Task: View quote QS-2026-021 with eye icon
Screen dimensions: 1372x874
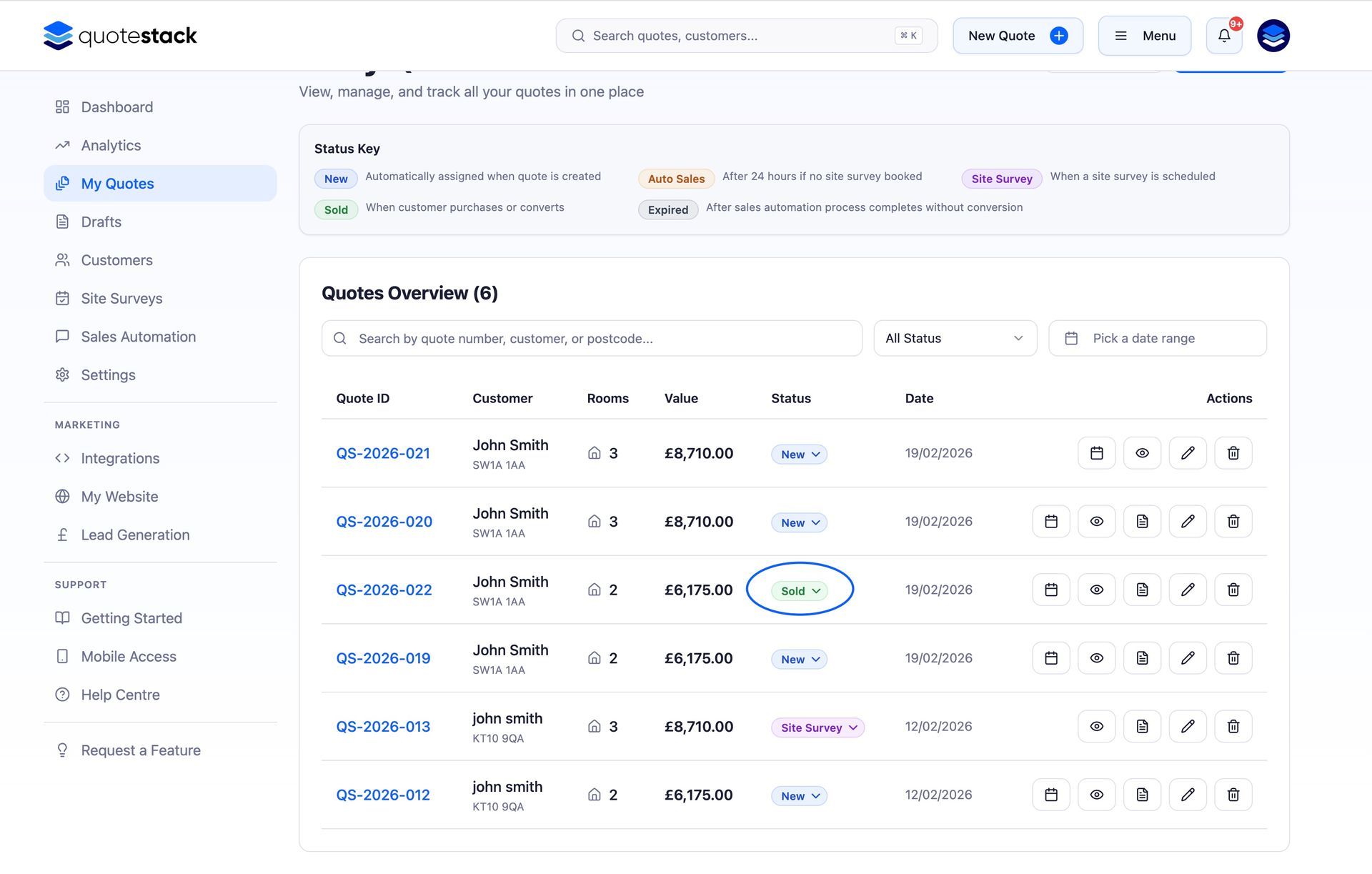Action: 1142,453
